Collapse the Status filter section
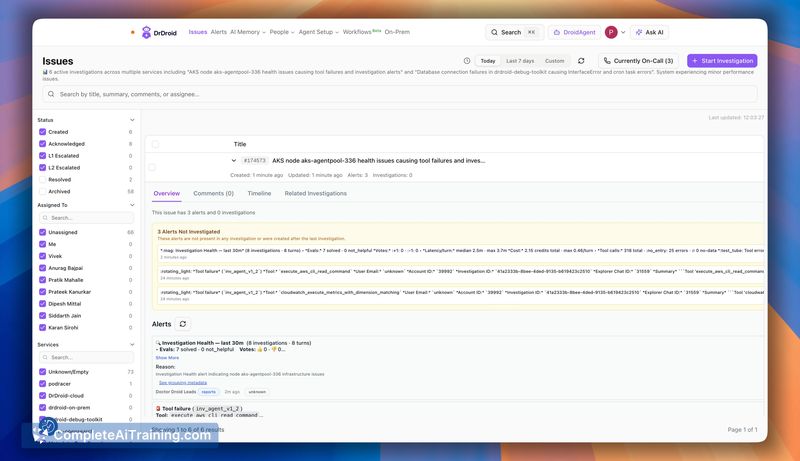The image size is (800, 461). tap(132, 120)
